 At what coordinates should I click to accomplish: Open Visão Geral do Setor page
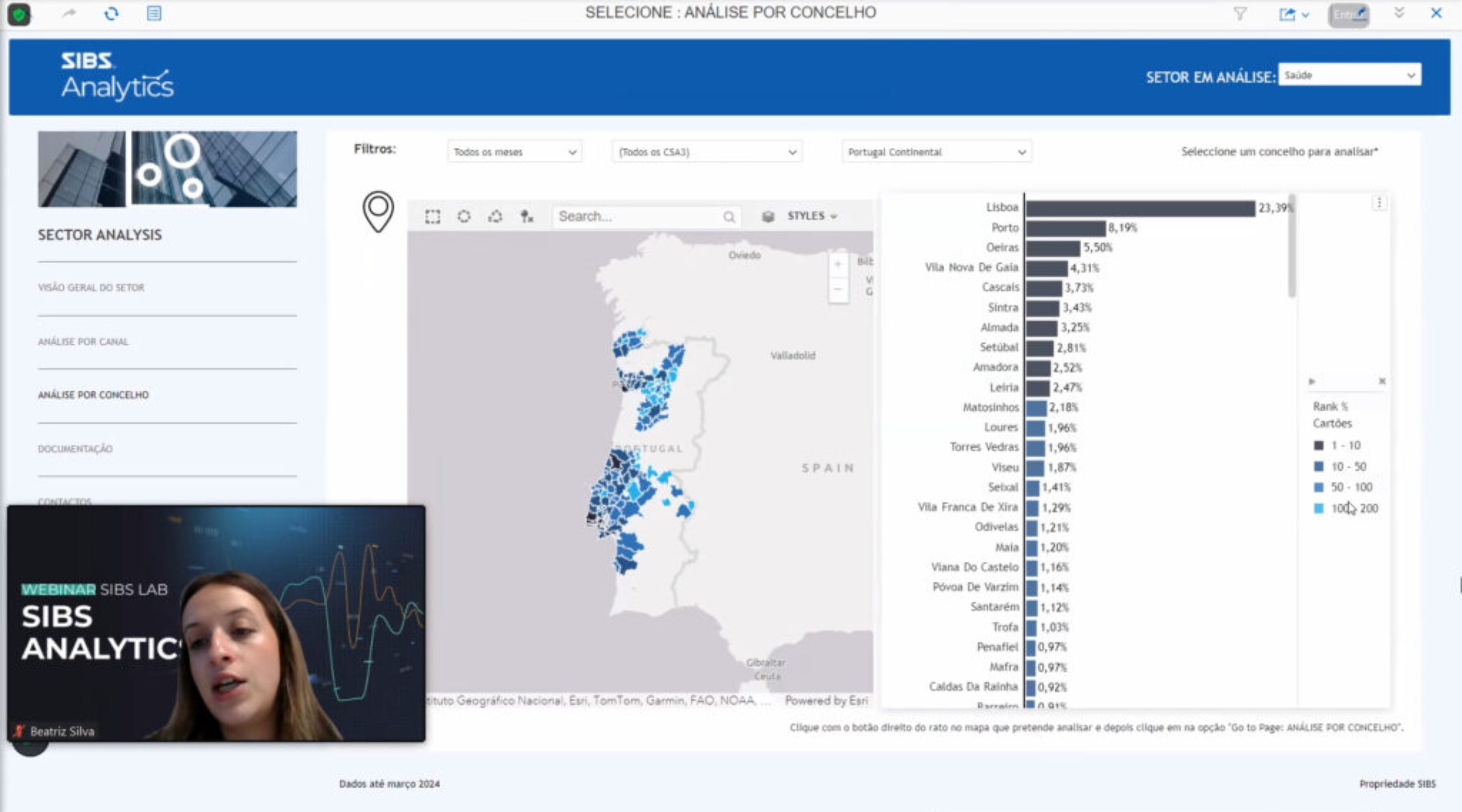click(91, 288)
